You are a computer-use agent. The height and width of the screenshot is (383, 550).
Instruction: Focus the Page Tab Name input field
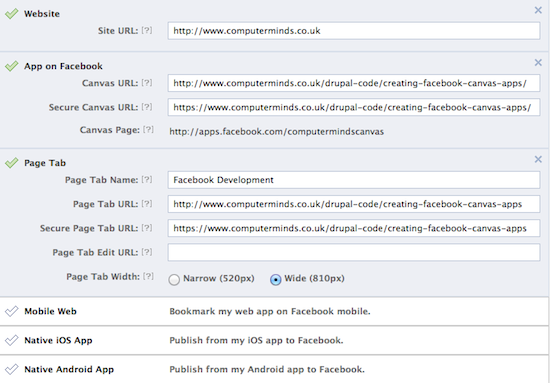point(354,180)
